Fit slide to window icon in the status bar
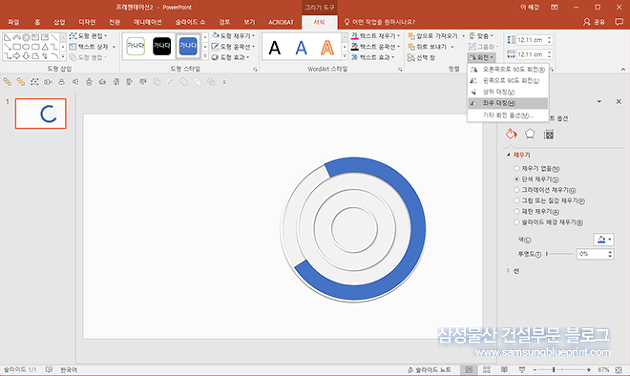The width and height of the screenshot is (630, 376). pyautogui.click(x=619, y=370)
